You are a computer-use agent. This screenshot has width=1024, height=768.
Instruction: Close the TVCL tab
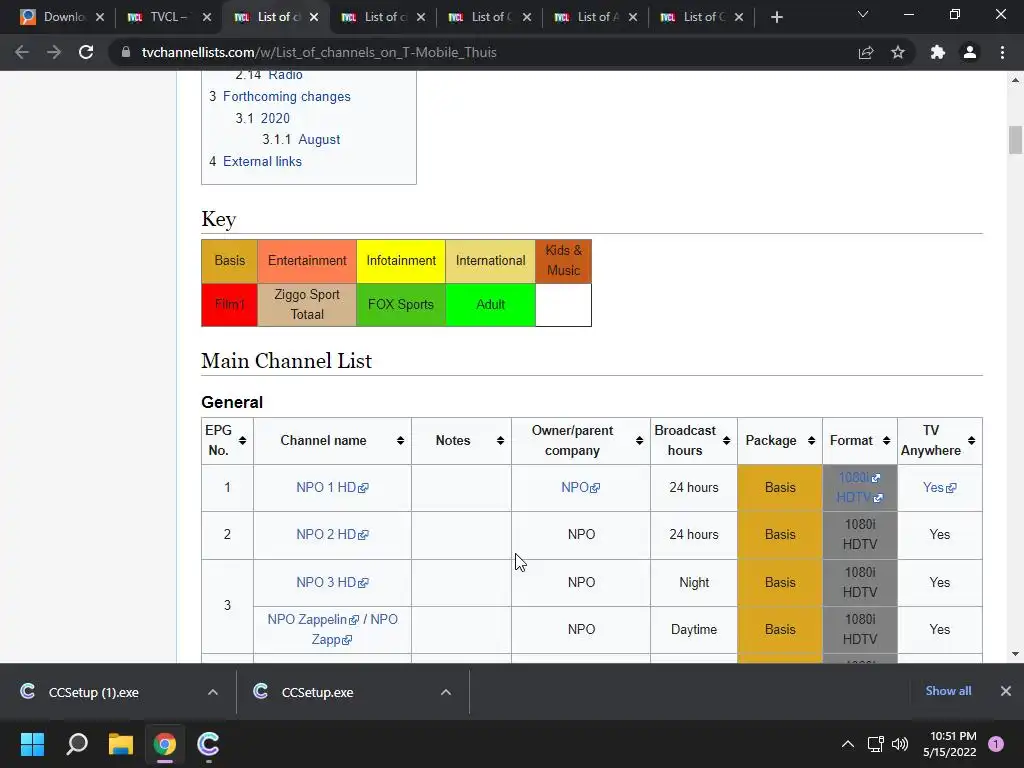[207, 17]
